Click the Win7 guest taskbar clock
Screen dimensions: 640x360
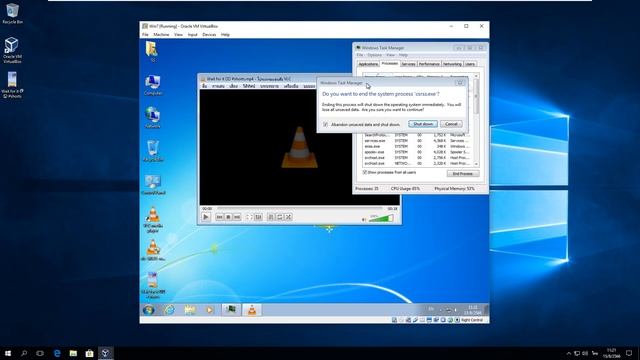coord(473,310)
